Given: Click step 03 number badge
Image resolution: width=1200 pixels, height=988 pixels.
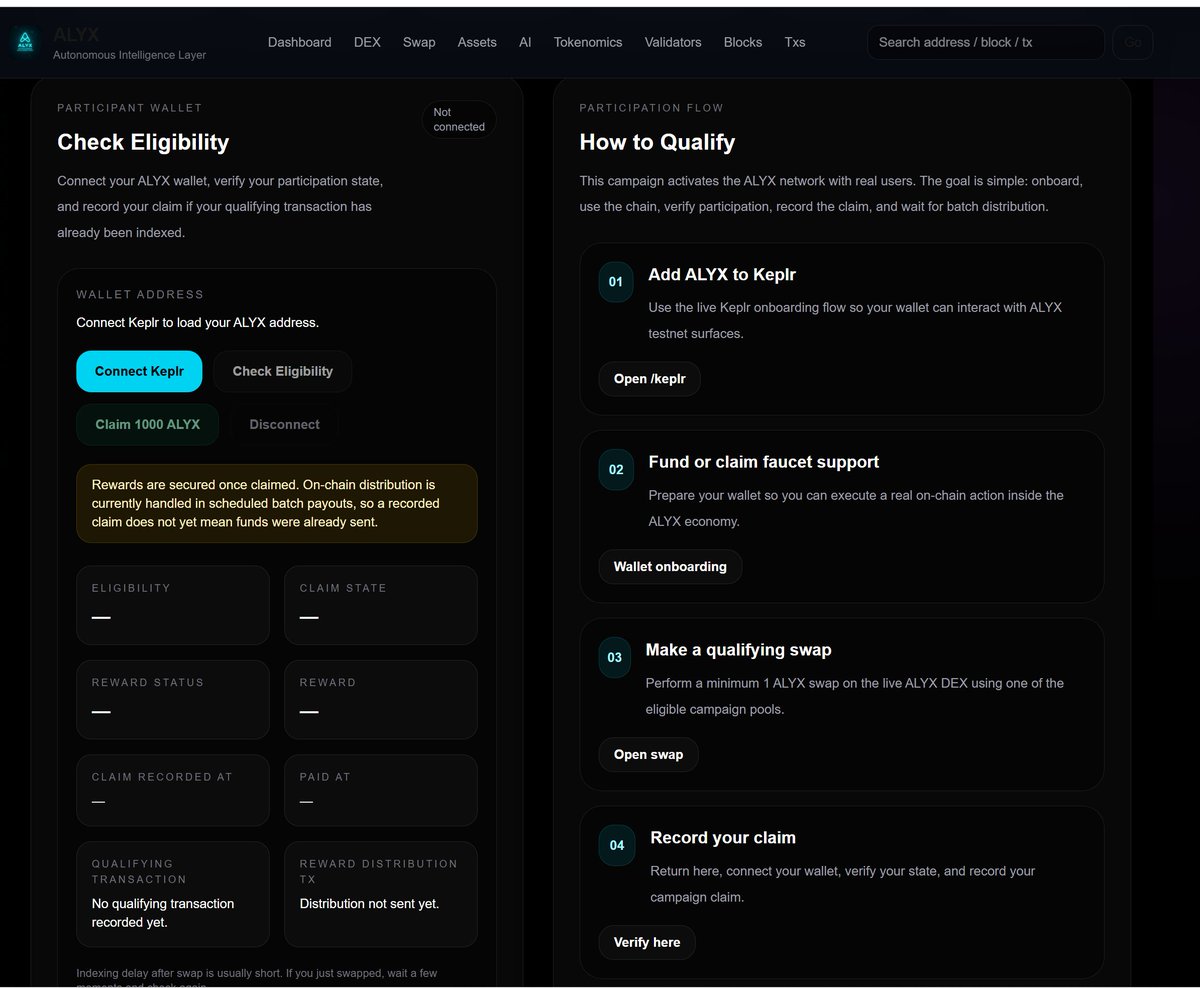Looking at the screenshot, I should (x=615, y=657).
